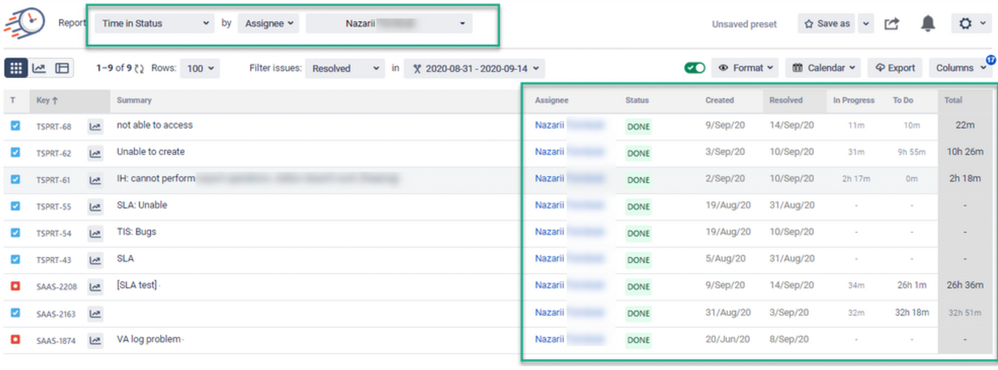Sort by Status column header

pos(637,101)
